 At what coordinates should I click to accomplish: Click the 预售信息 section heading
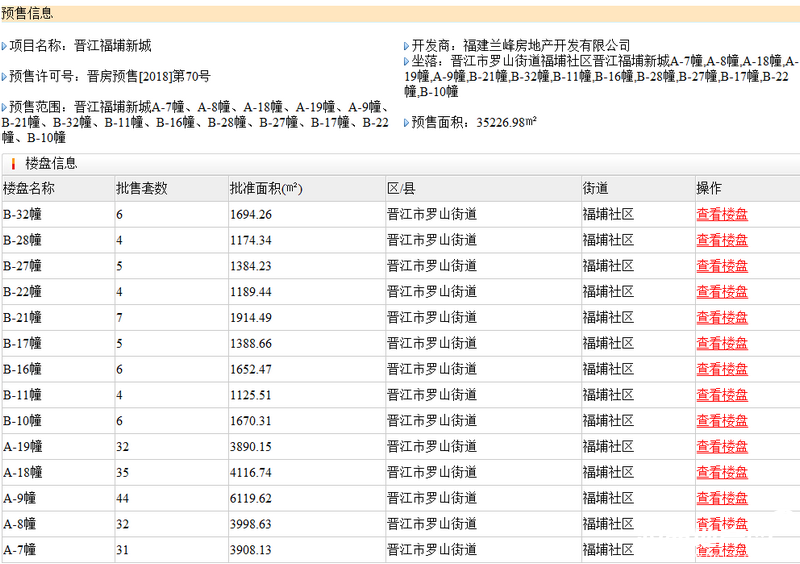click(27, 13)
